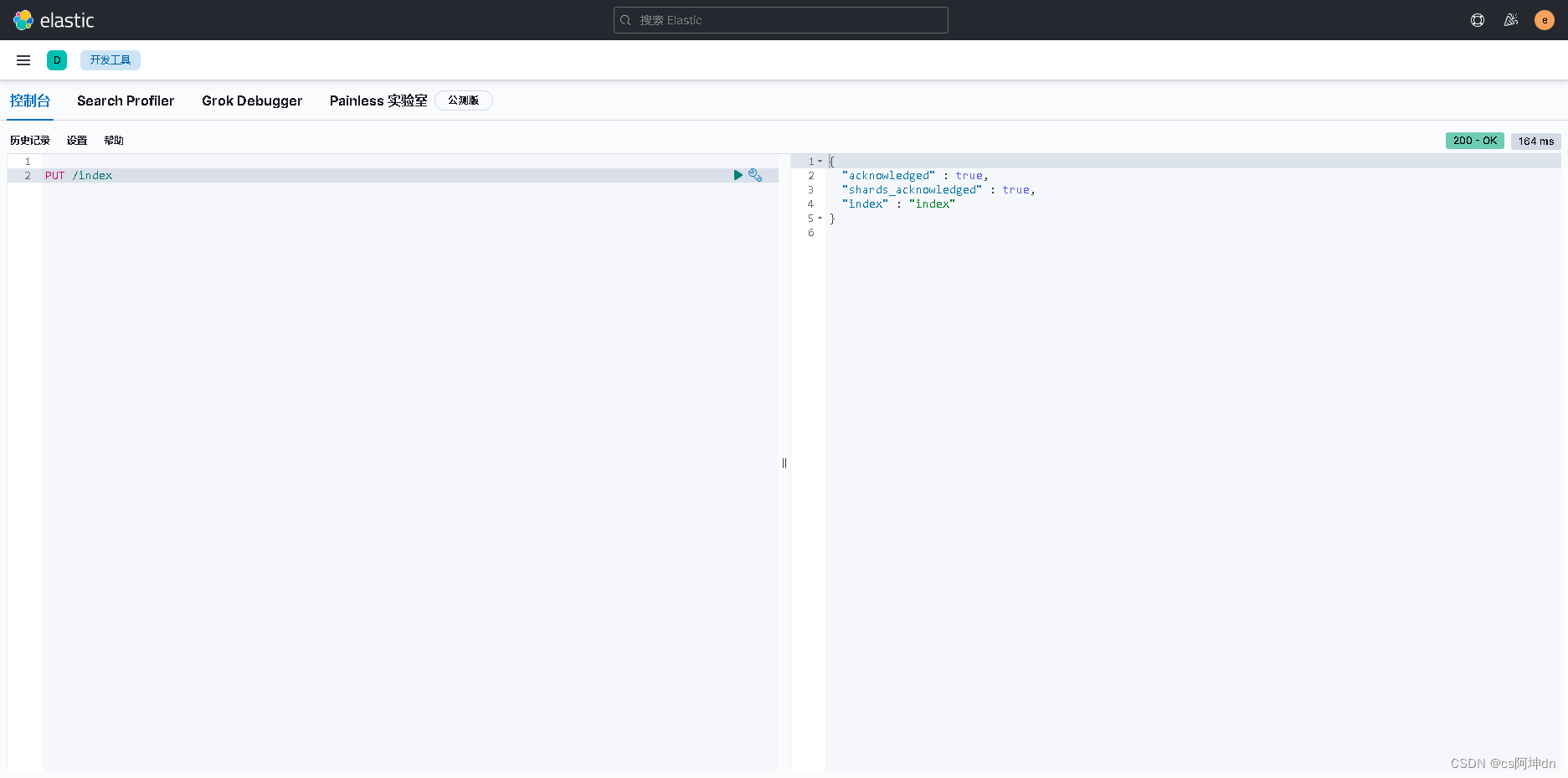The height and width of the screenshot is (778, 1568).
Task: Switch to Search Profiler tab
Action: coord(126,100)
